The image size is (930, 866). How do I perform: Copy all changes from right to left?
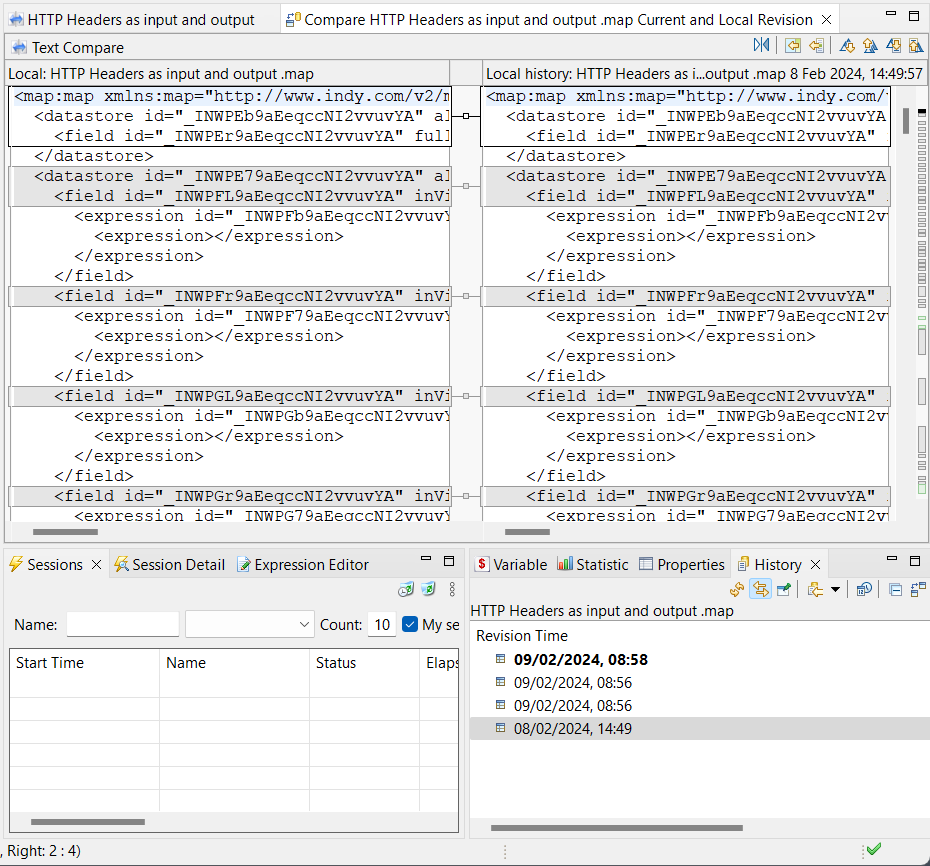coord(793,45)
